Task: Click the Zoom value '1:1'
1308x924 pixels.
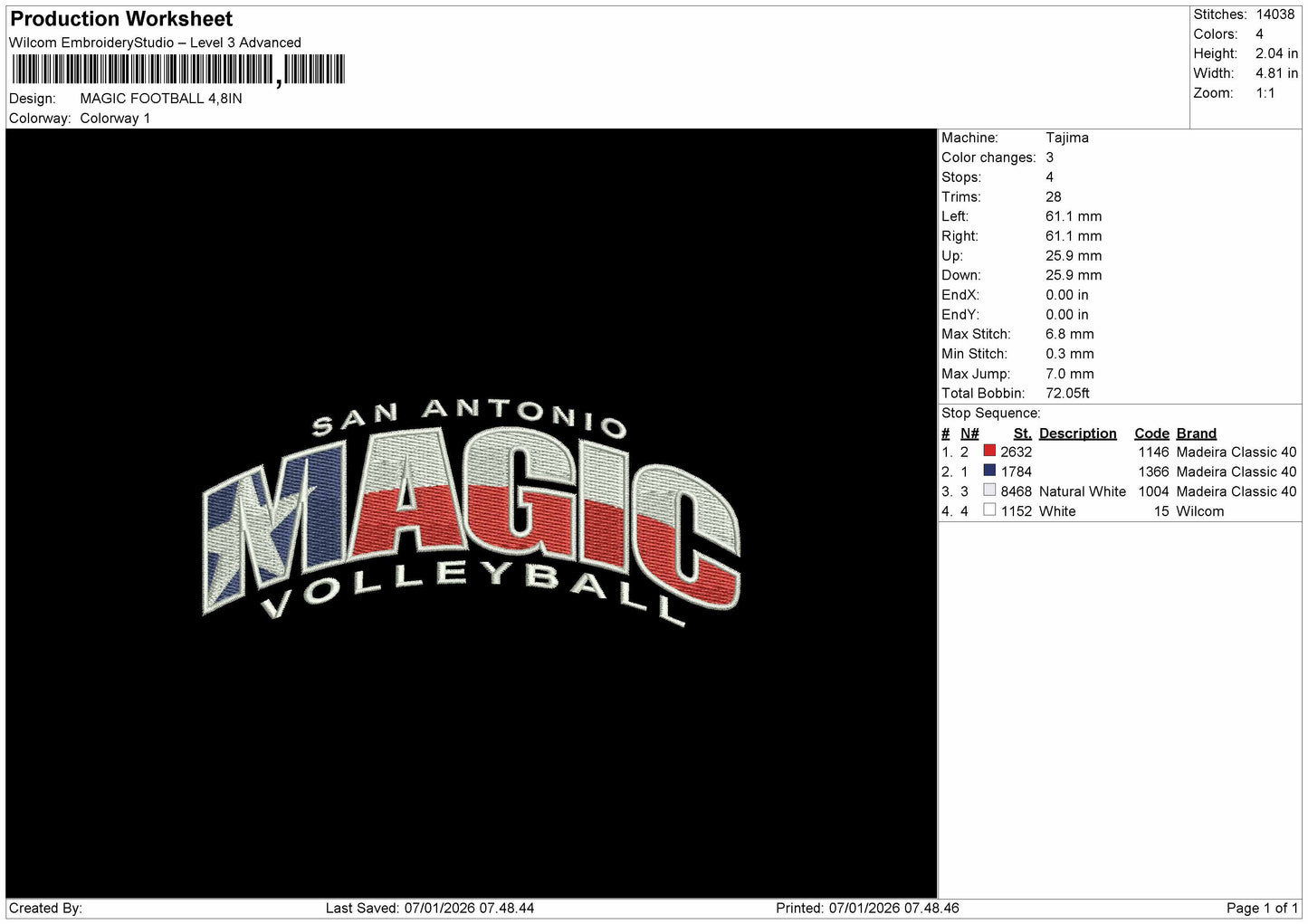Action: point(1265,93)
